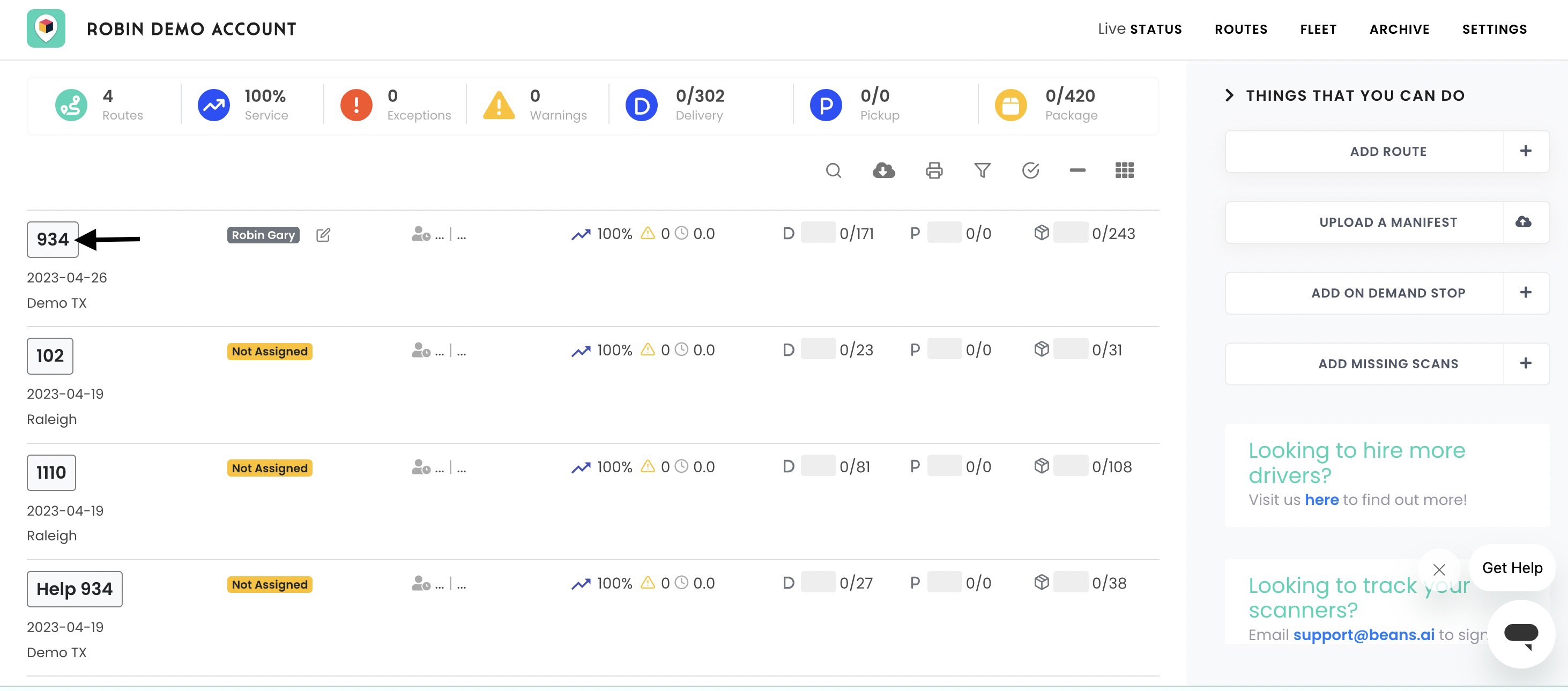The height and width of the screenshot is (691, 1568).
Task: Click plus beside Add Route
Action: click(x=1526, y=152)
